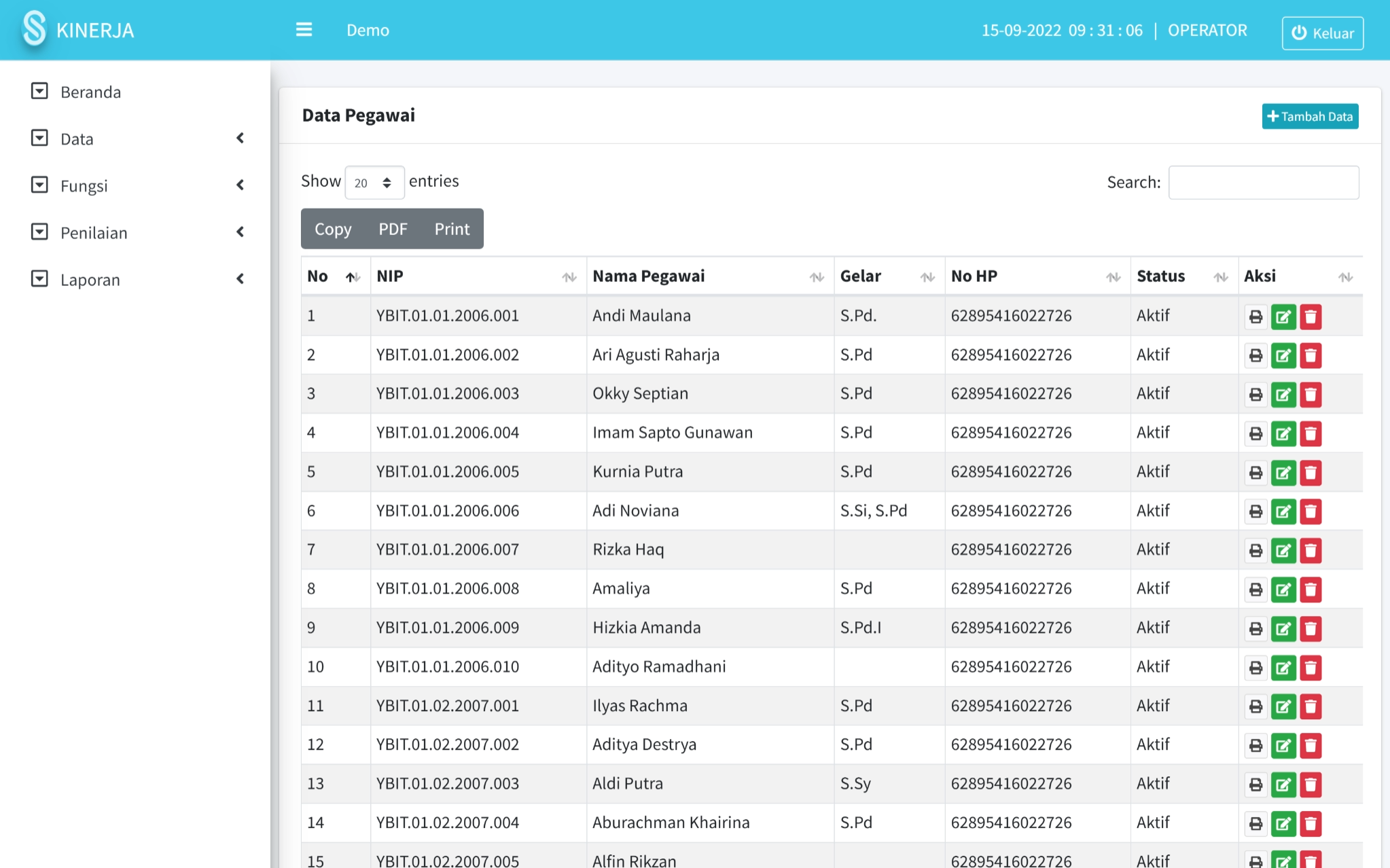Toggle the hamburger sidebar menu icon

(x=304, y=30)
